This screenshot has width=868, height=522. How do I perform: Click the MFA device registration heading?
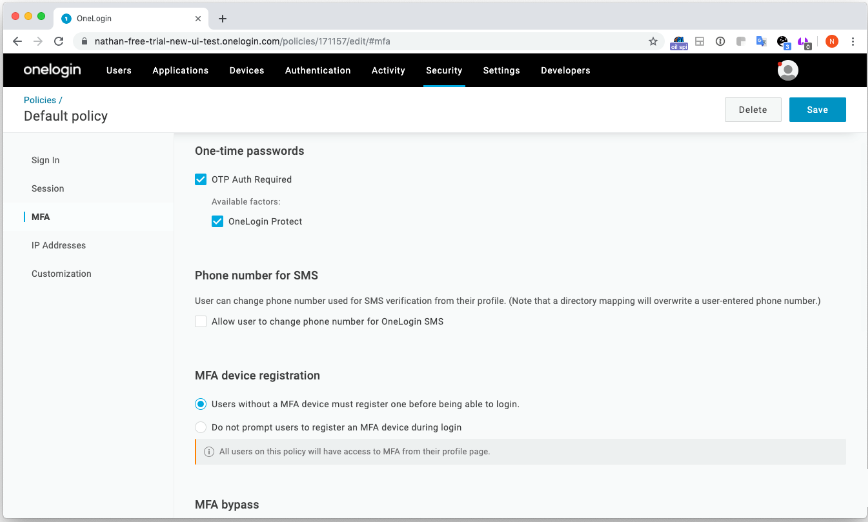[x=257, y=375]
